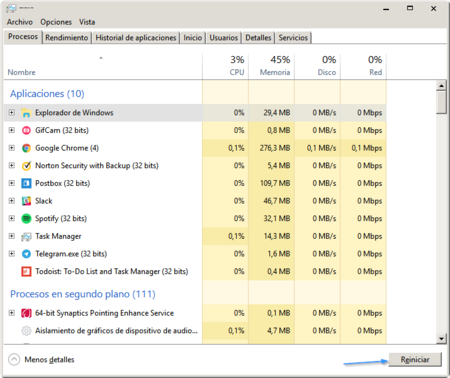Switch to the Inicio tab

click(x=193, y=38)
